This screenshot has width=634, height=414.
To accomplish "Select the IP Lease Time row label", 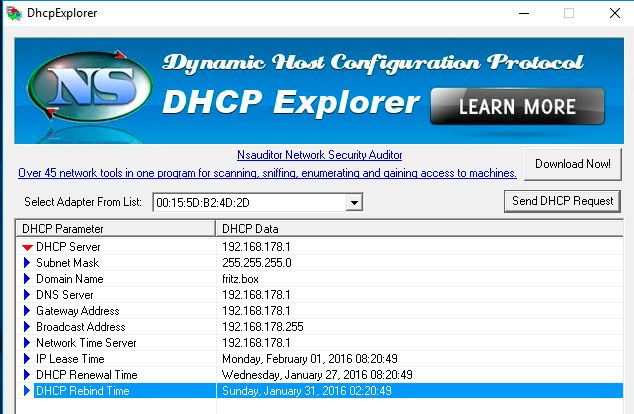I will (x=70, y=359).
